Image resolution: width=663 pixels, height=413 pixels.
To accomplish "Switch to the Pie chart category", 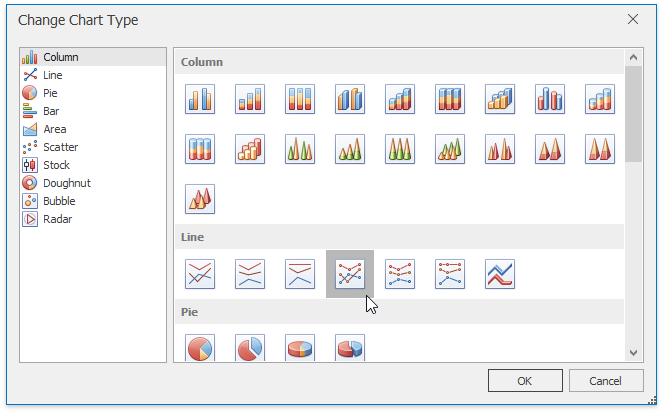I will (x=50, y=93).
